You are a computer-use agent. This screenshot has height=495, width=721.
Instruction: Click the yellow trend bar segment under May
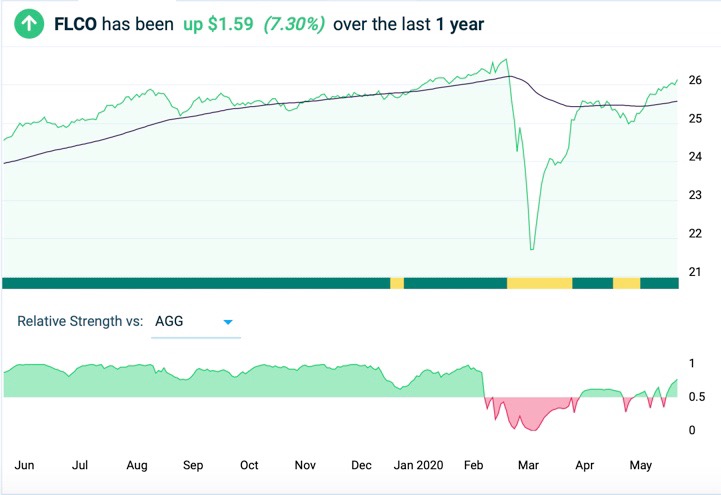[x=626, y=284]
